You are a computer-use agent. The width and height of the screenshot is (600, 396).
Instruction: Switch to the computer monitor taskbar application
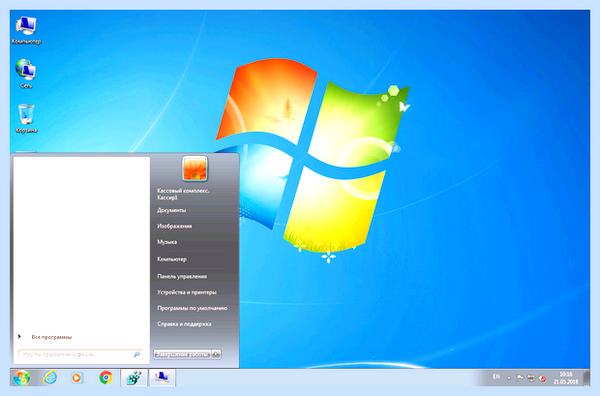[162, 378]
